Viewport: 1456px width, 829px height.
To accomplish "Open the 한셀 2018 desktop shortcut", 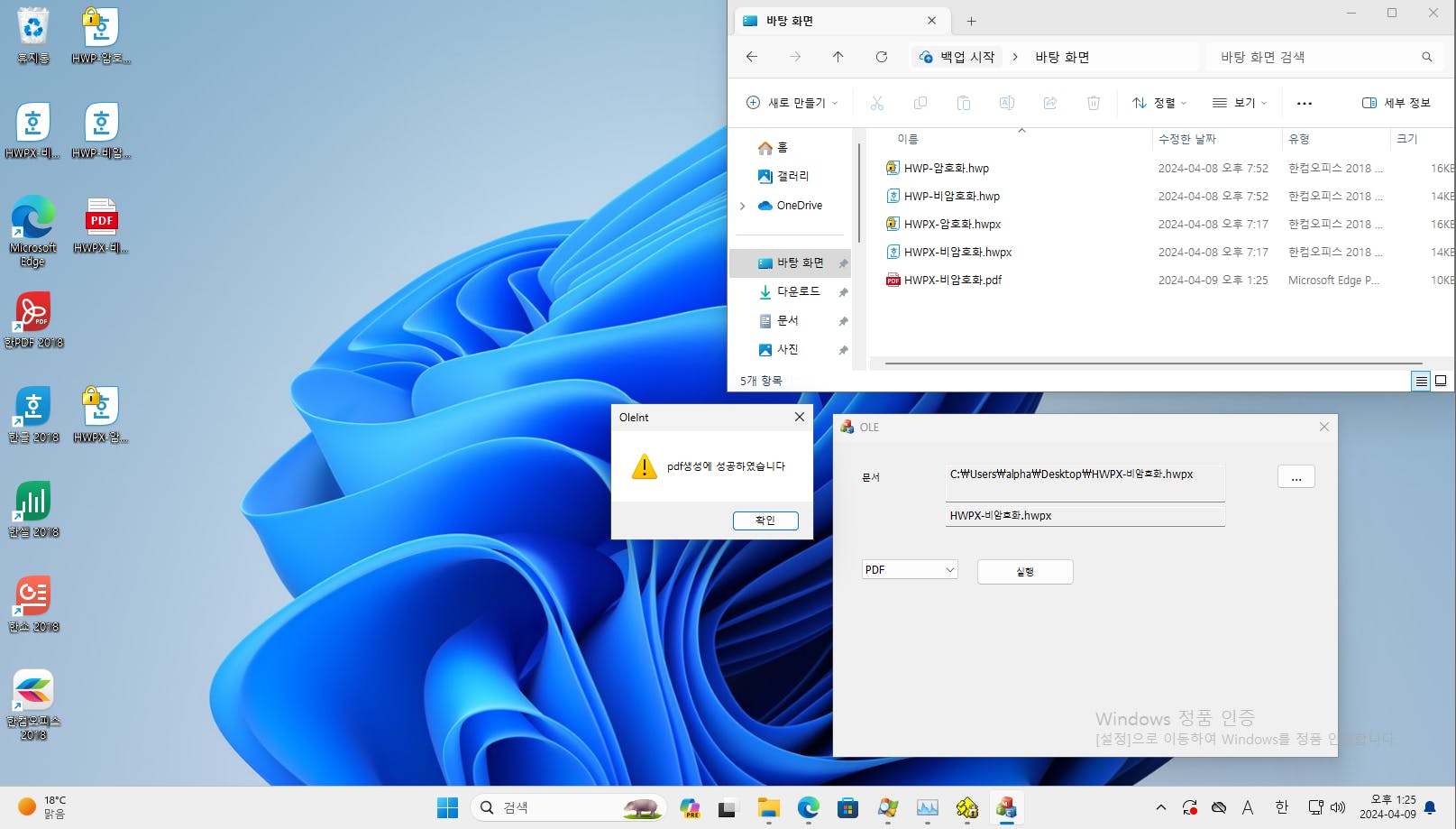I will (33, 510).
